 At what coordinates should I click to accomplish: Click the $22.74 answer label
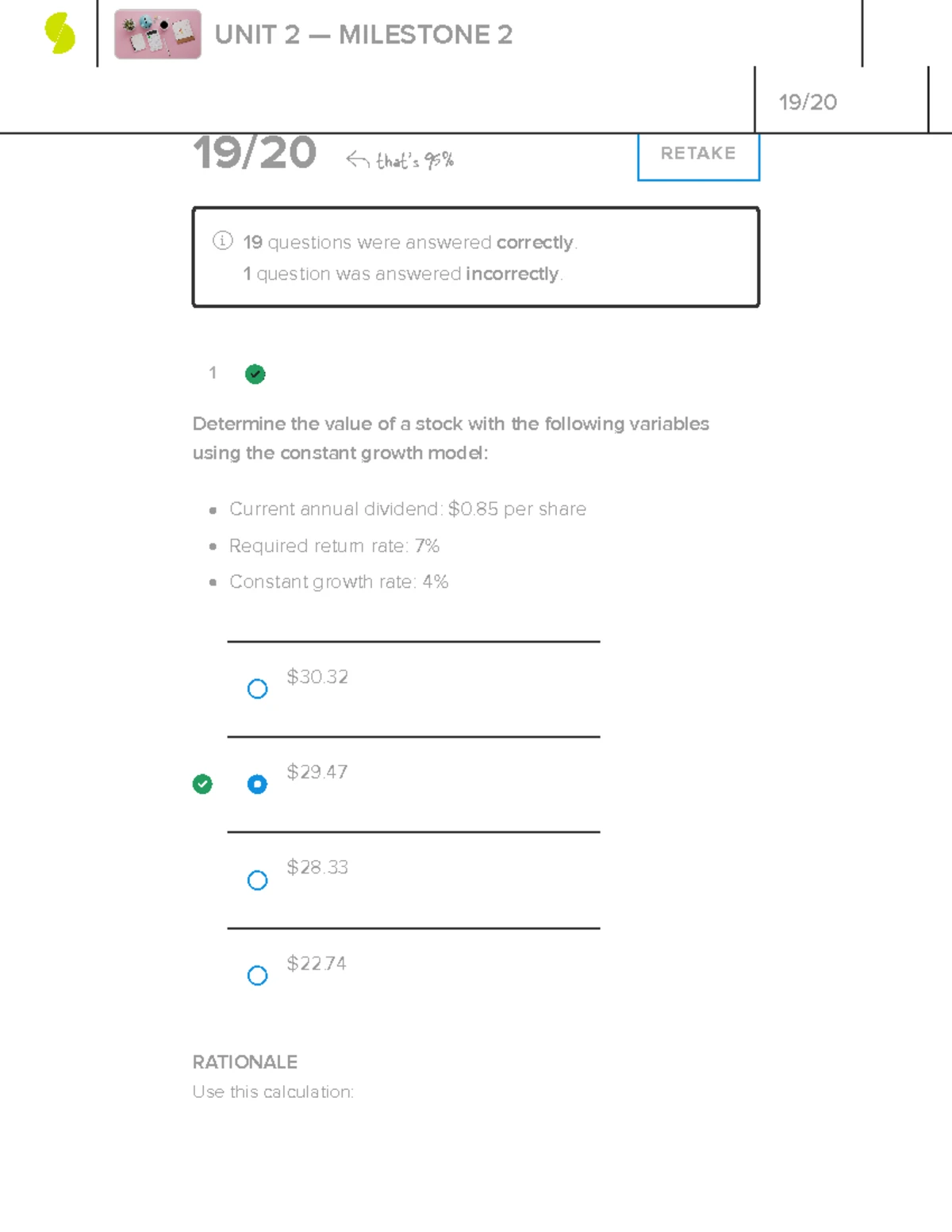[x=317, y=963]
